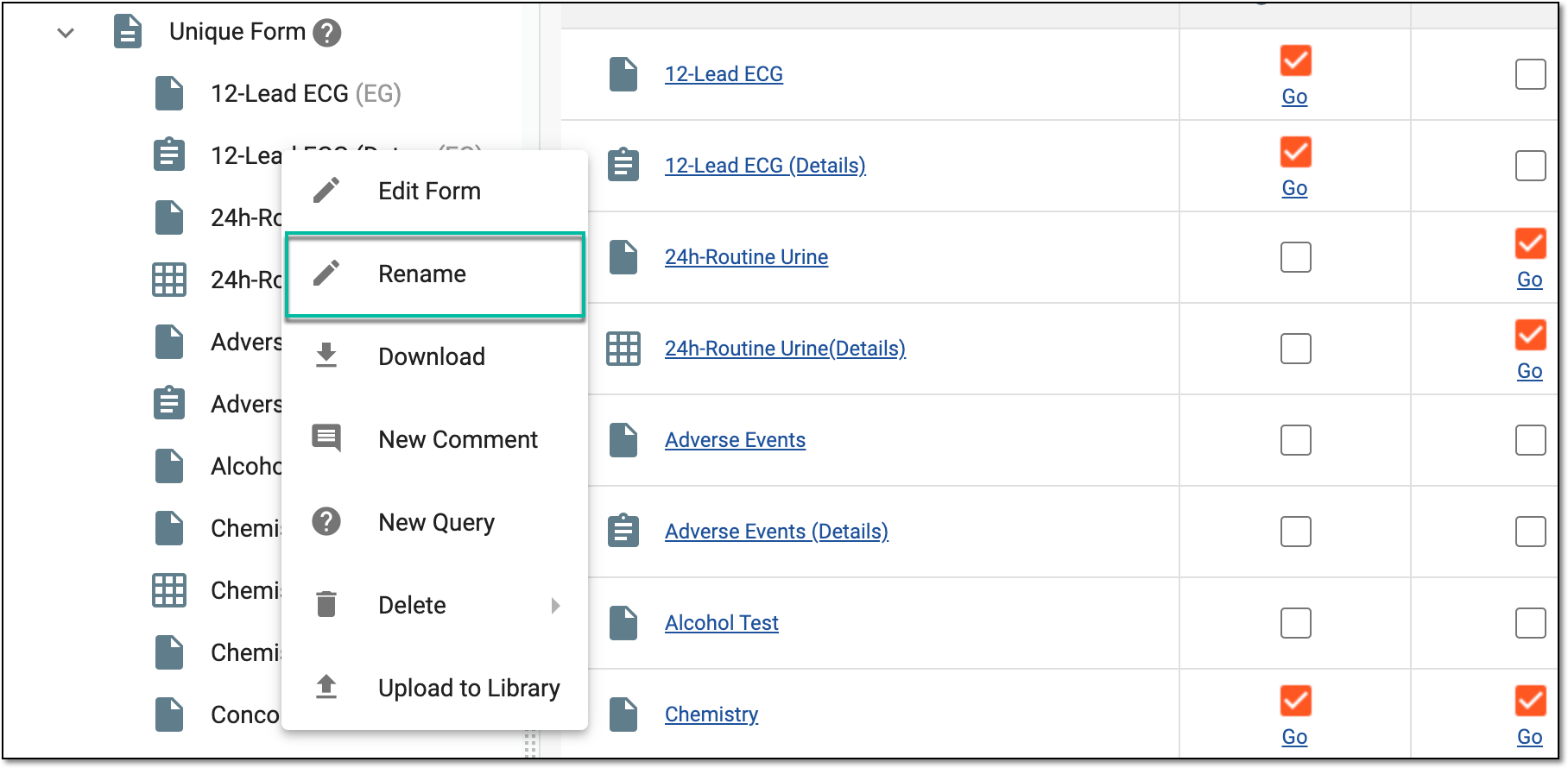This screenshot has height=768, width=1568.
Task: Click the pencil icon next to Edit Form
Action: pyautogui.click(x=326, y=191)
